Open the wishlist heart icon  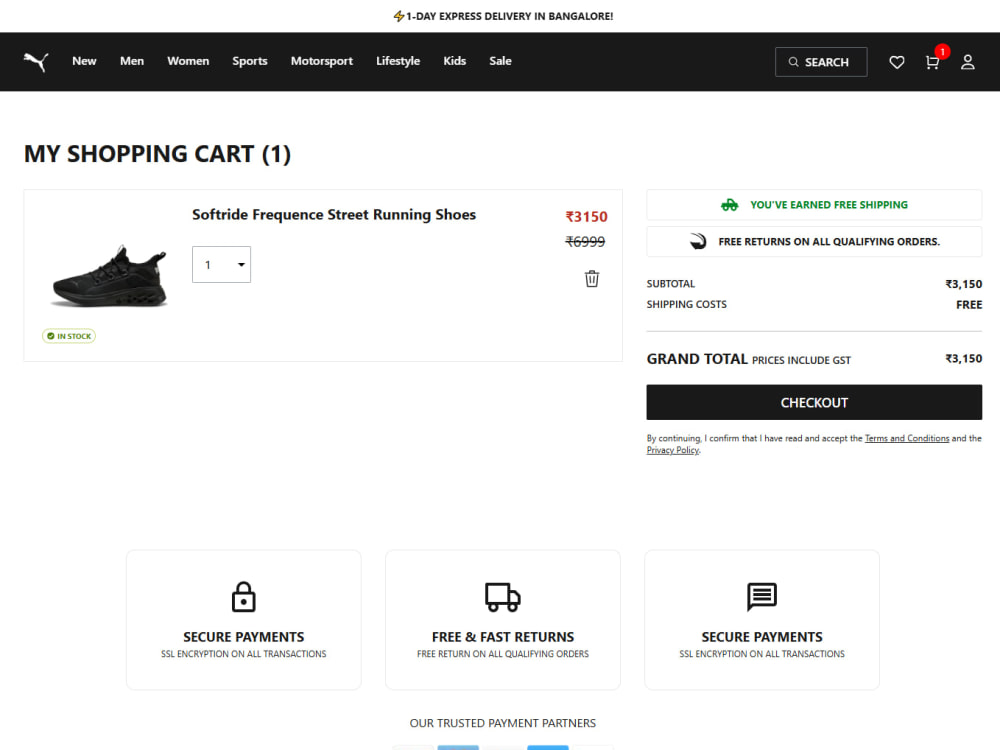click(x=897, y=62)
